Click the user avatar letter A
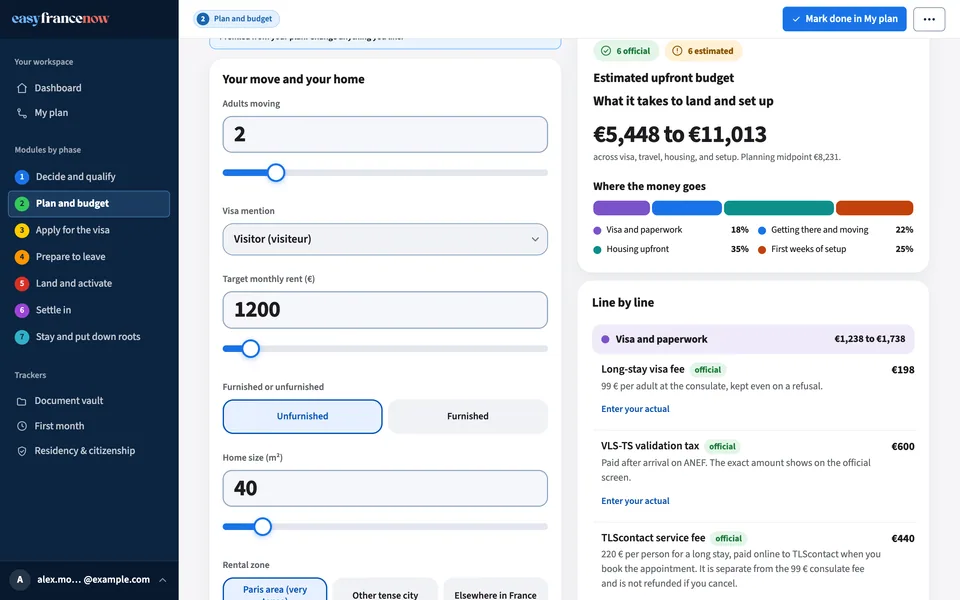Screen dimensions: 960x600 (20, 580)
